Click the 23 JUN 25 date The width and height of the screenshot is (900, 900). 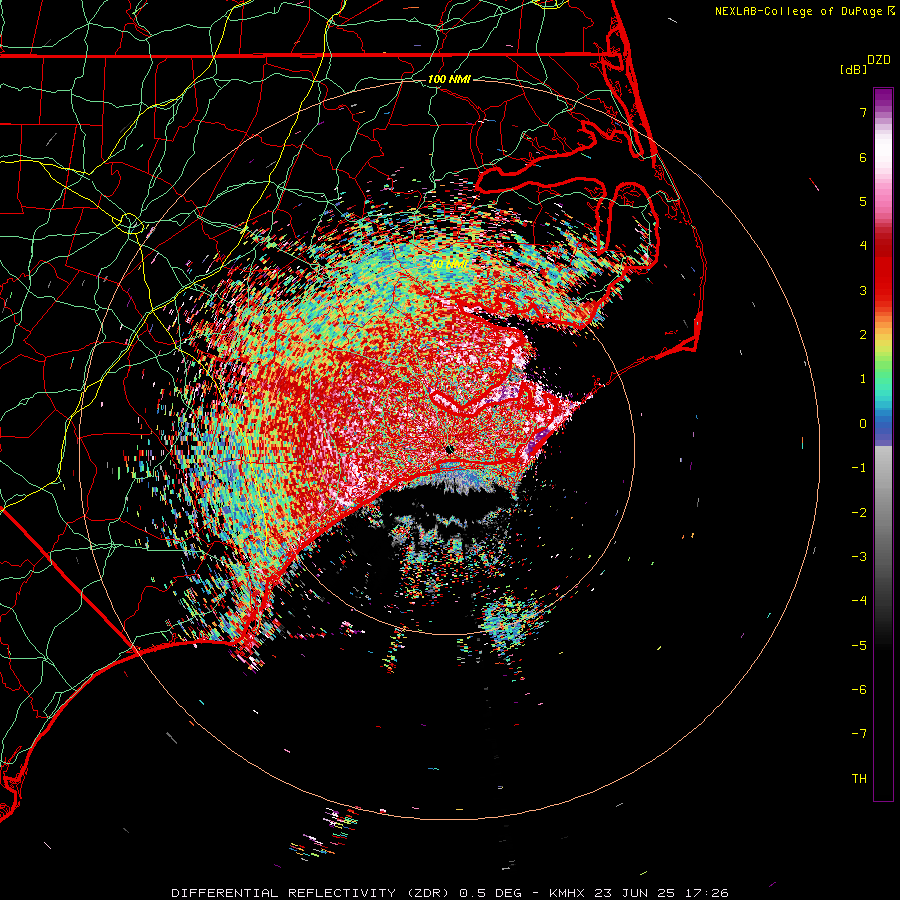[x=635, y=893]
